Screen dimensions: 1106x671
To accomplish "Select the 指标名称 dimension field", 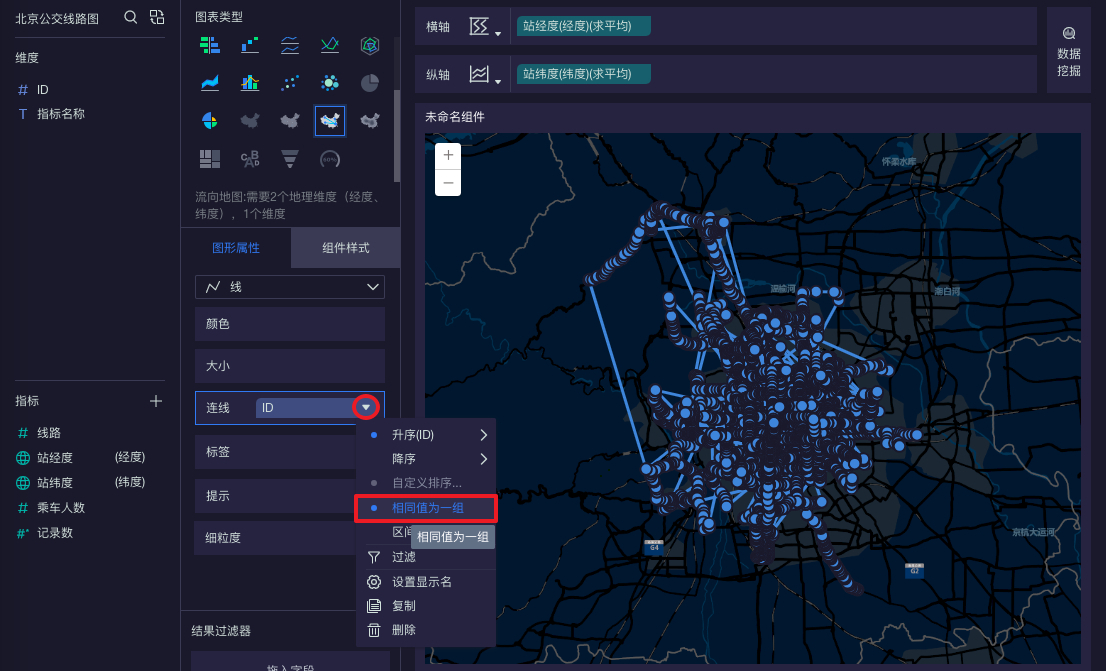I will tap(61, 114).
